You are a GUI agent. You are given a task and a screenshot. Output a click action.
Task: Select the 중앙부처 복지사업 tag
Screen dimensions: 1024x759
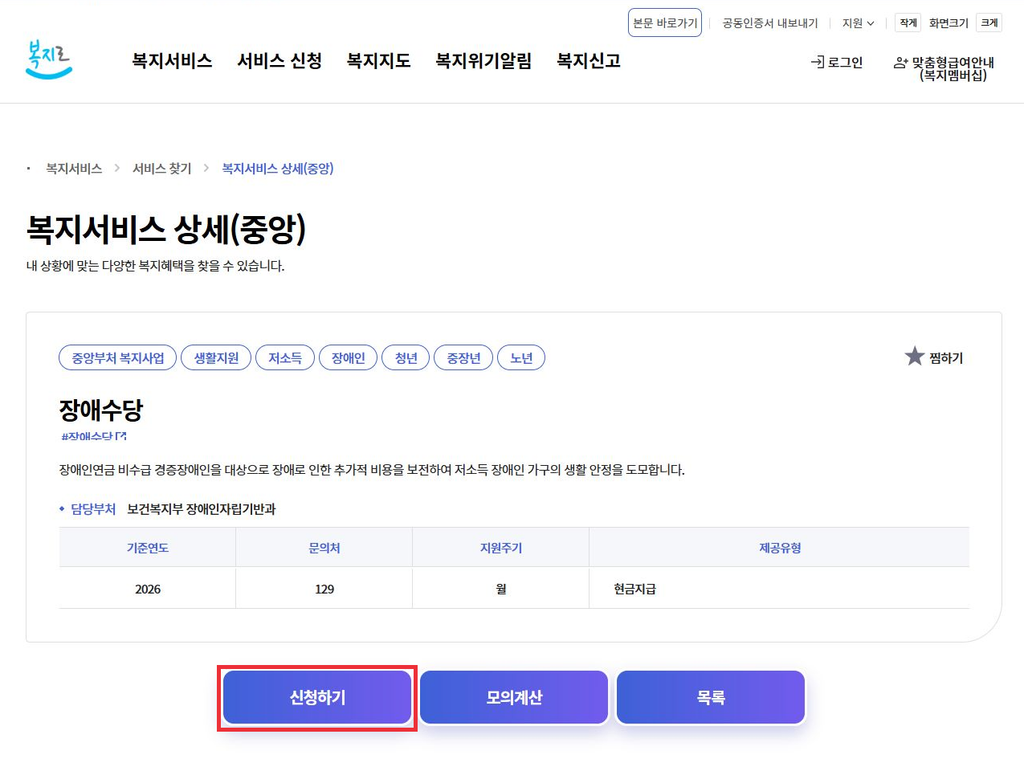coord(118,357)
